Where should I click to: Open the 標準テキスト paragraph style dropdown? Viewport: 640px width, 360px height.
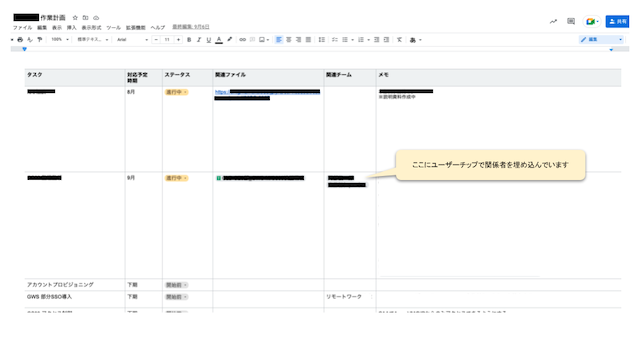click(x=93, y=40)
